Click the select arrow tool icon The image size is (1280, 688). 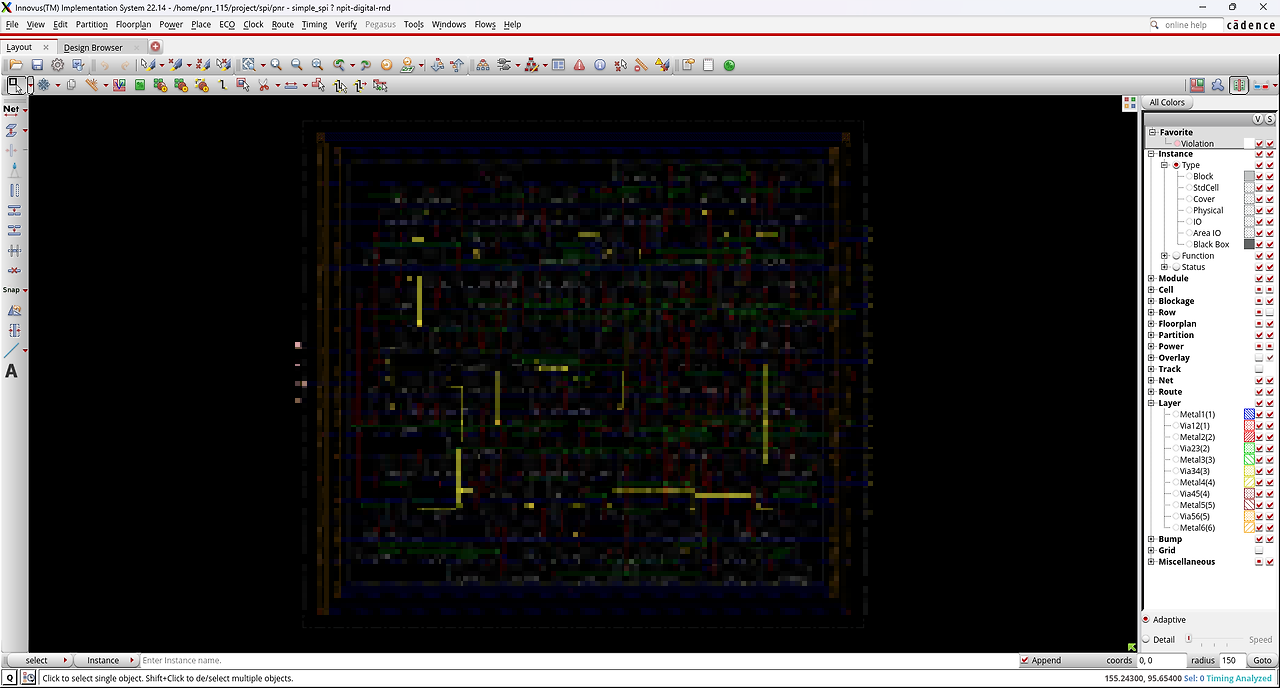(17, 85)
